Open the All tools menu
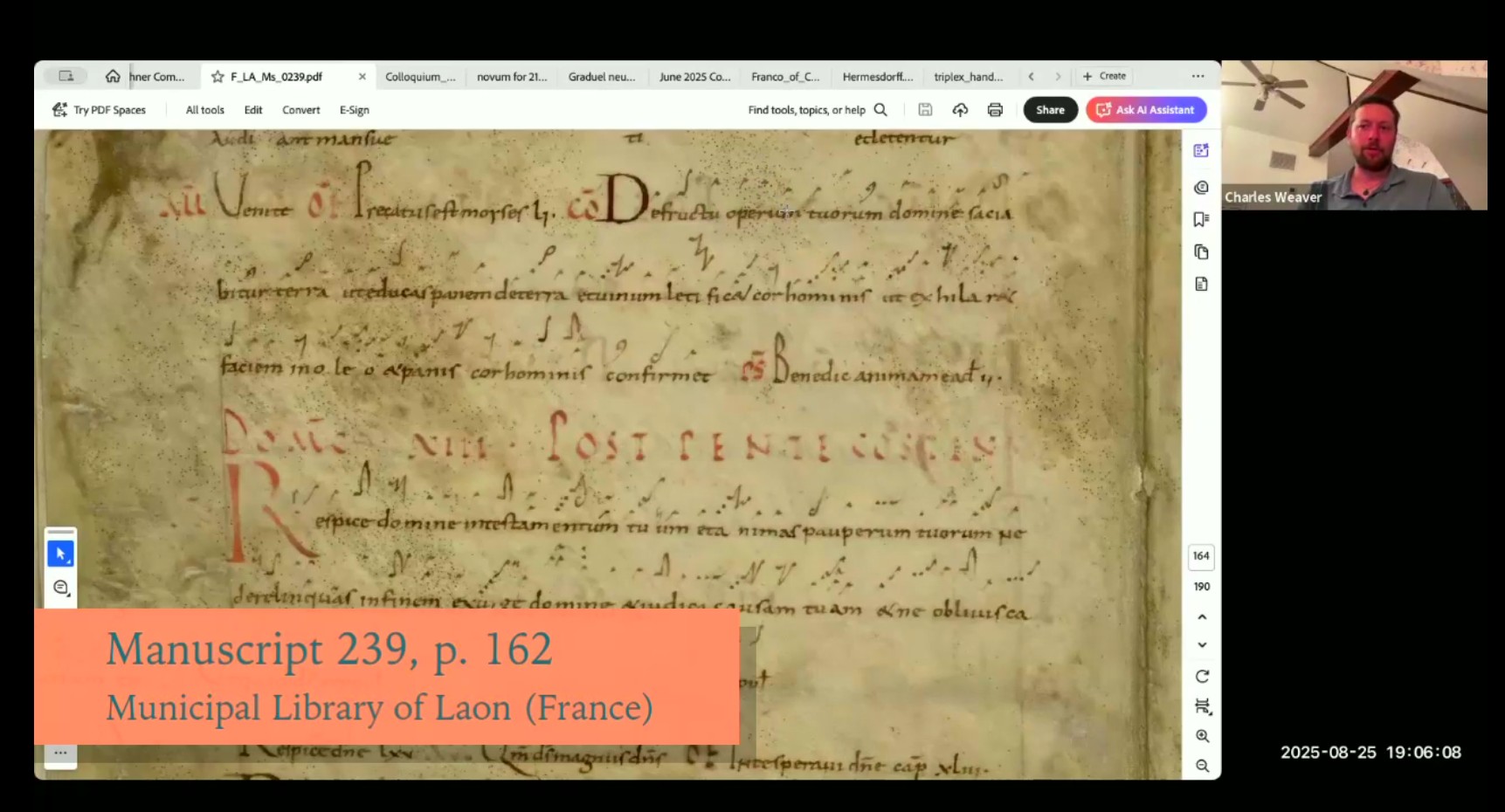Screen dimensions: 1505x812 [204, 110]
